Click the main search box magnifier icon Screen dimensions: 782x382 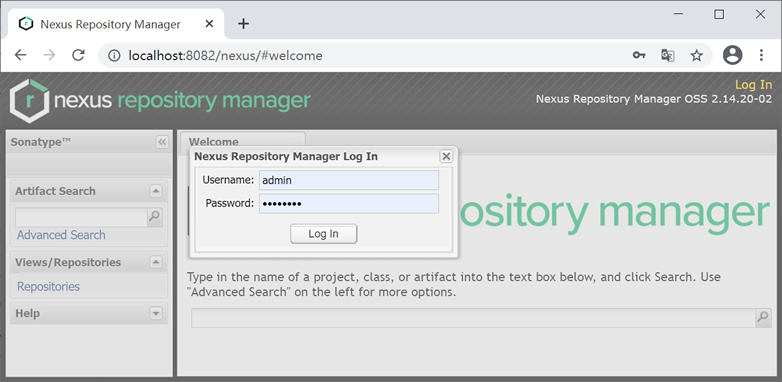coord(763,318)
